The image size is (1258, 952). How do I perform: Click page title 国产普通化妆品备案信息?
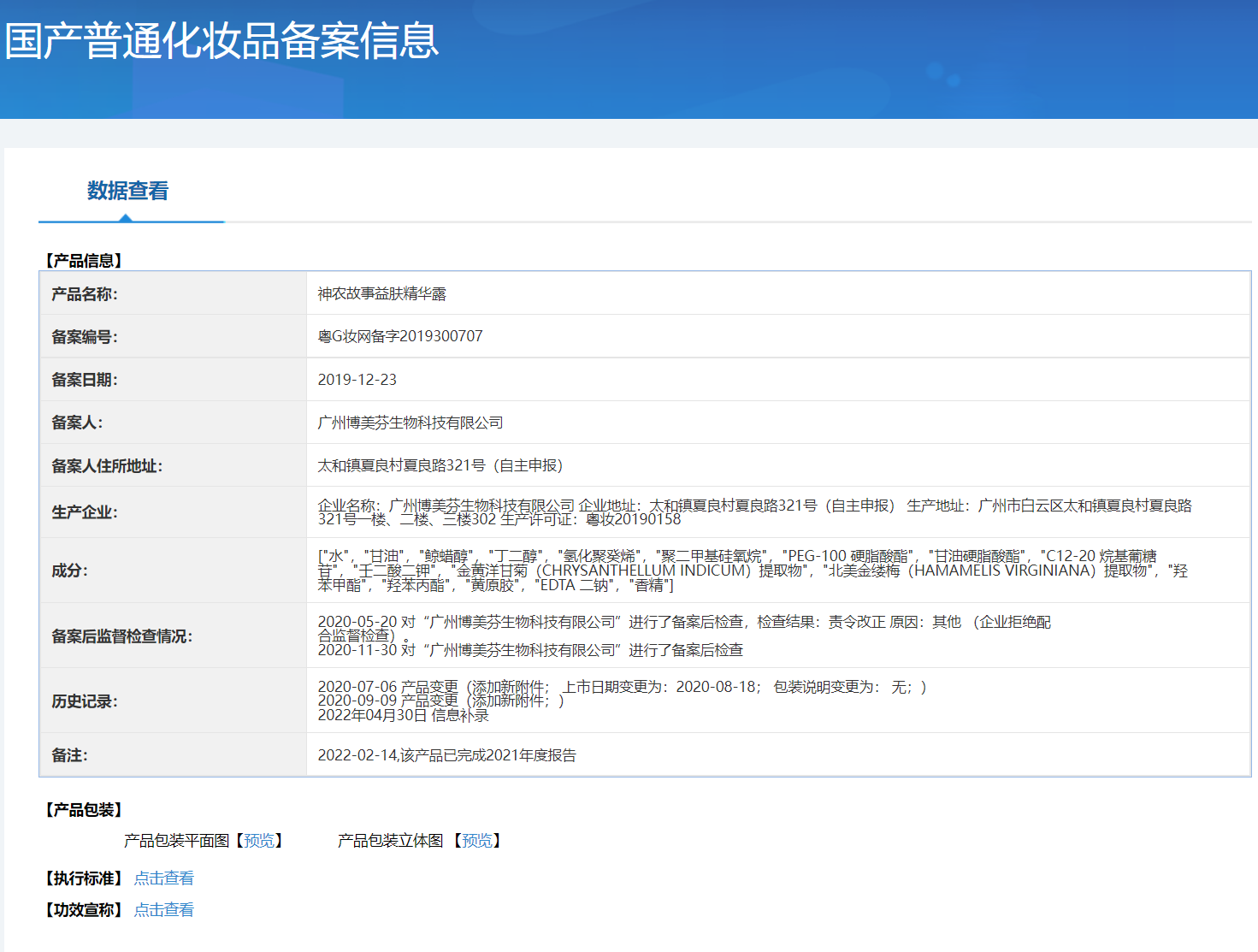coord(221,41)
